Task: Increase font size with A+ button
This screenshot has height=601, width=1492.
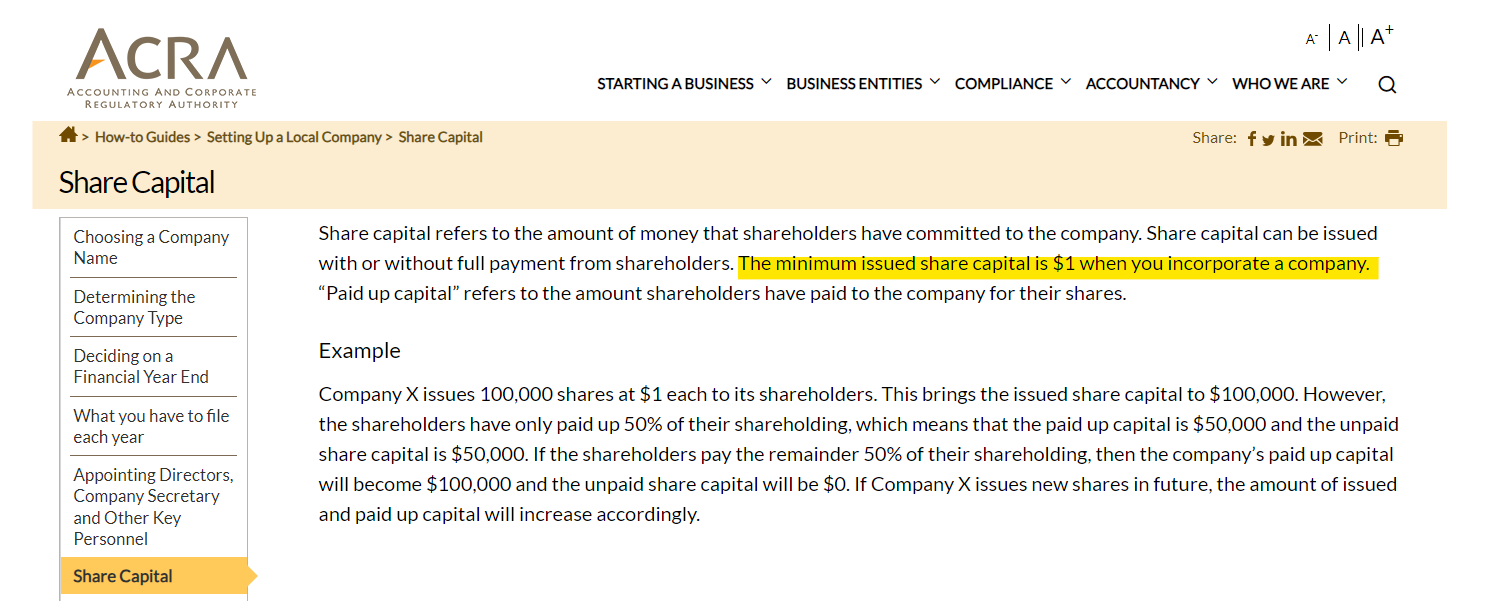Action: click(x=1382, y=37)
